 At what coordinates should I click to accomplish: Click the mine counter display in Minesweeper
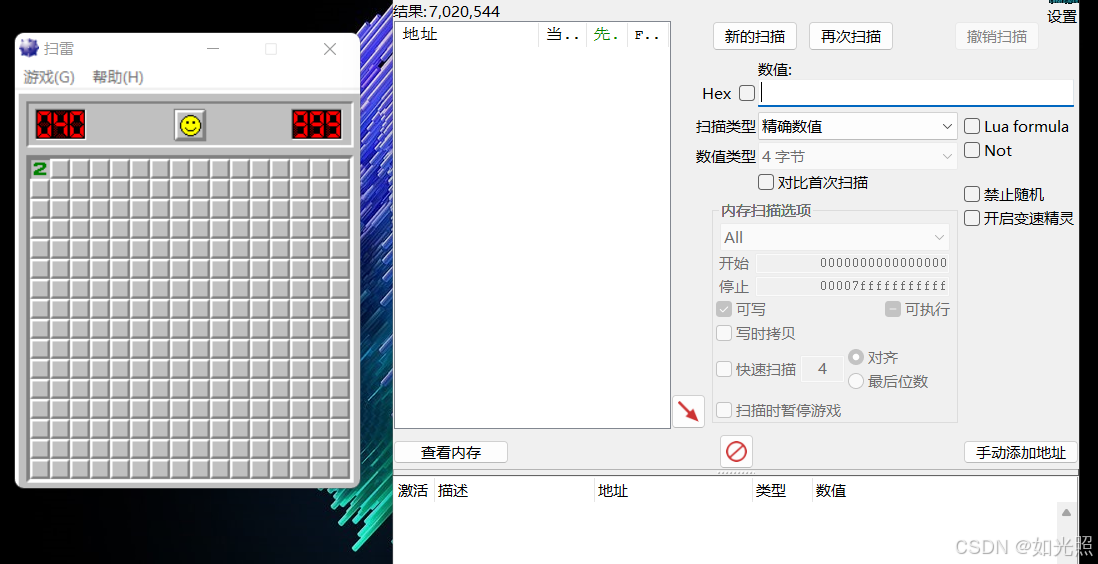point(61,125)
